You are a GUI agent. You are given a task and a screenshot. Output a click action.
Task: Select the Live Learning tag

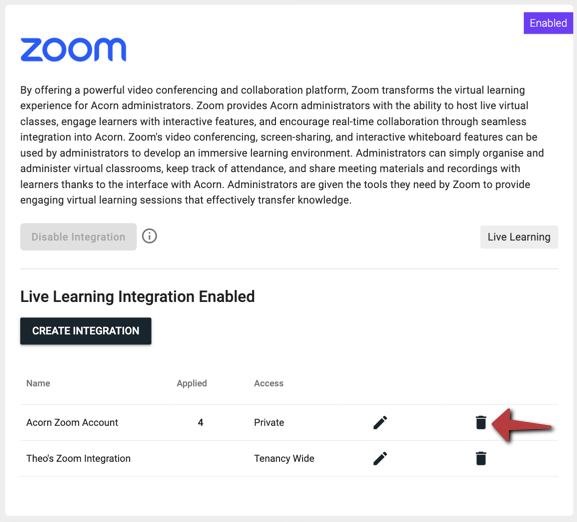[519, 237]
